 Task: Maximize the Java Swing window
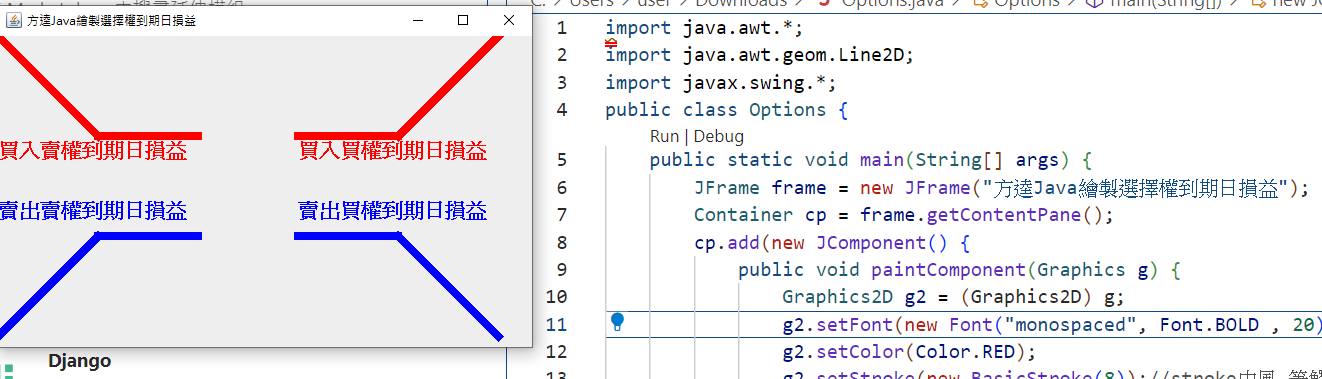point(462,20)
